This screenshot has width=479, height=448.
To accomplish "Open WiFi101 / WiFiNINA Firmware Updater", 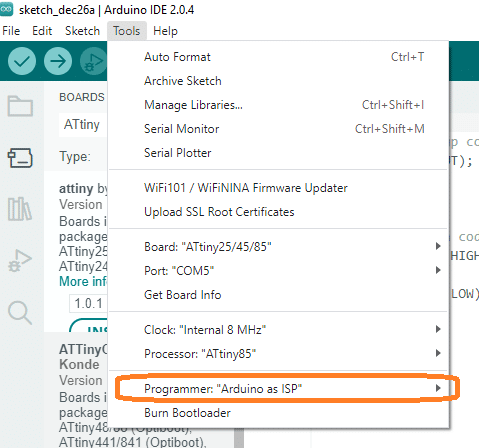I will 278,188.
